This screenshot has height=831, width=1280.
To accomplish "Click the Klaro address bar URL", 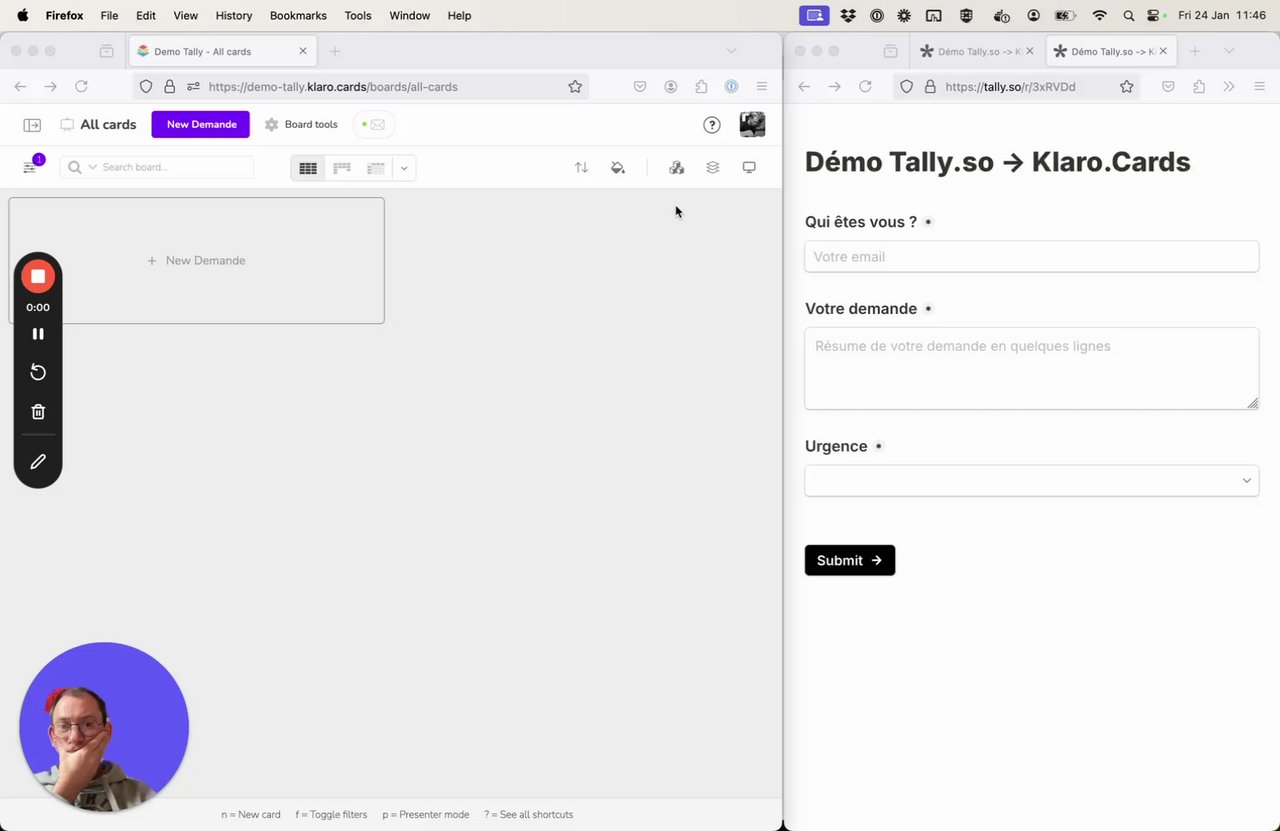I will (x=333, y=87).
